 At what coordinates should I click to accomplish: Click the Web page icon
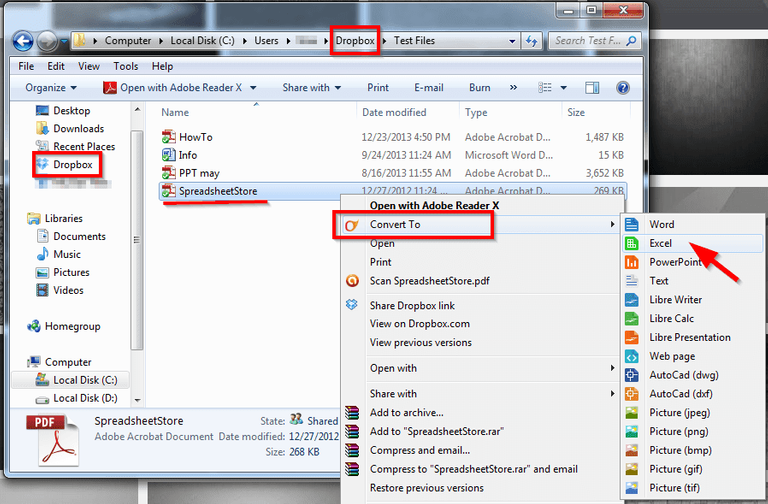[x=632, y=356]
